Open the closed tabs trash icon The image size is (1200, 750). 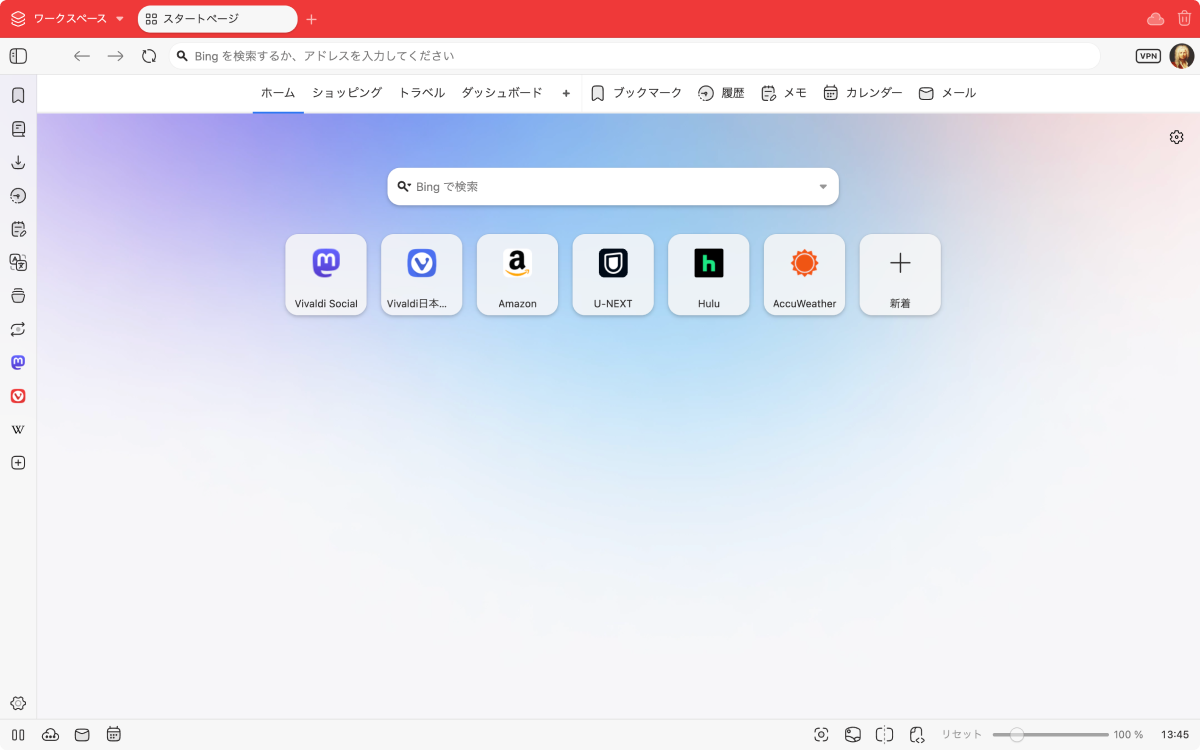coord(1184,19)
